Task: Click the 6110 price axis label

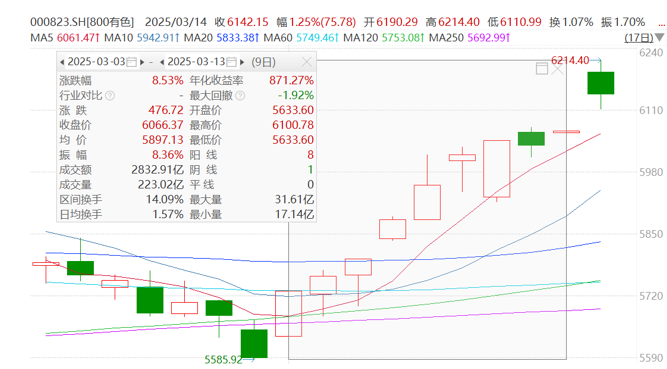Action: (651, 111)
